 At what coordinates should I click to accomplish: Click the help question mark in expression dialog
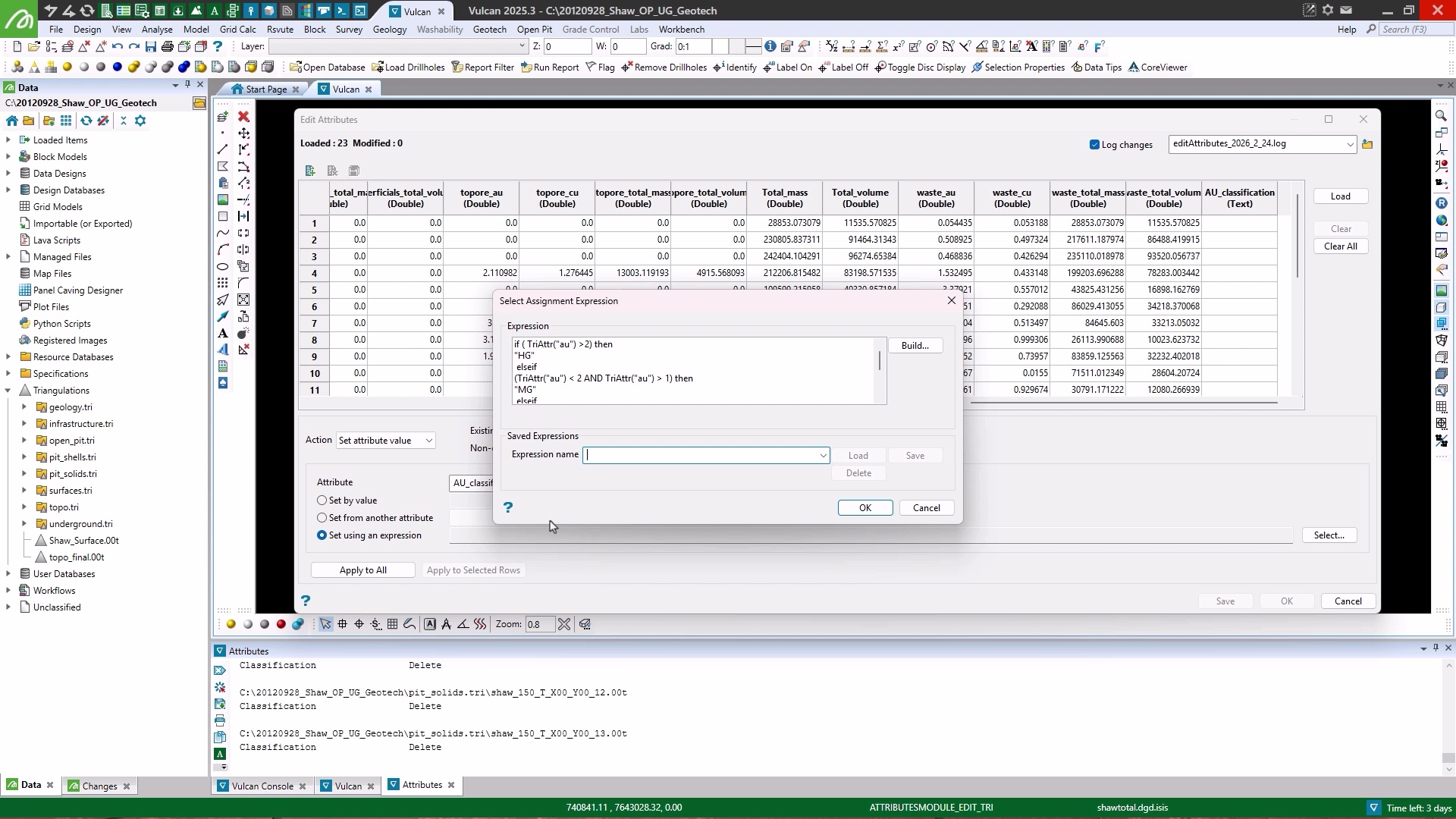point(508,507)
